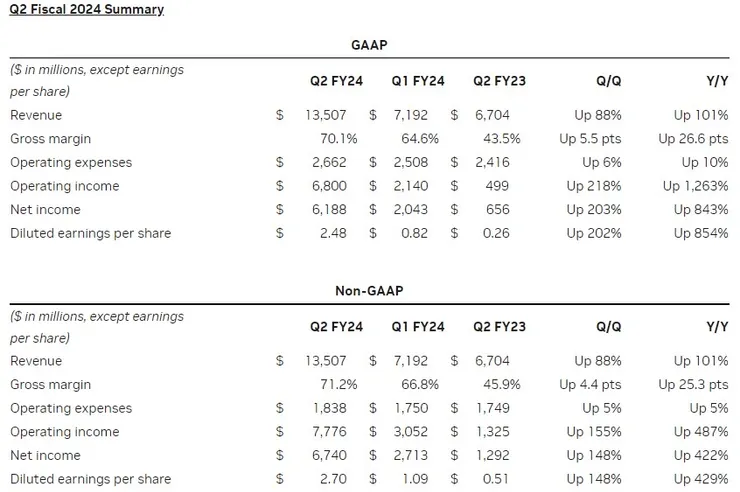Click the Q2 Fiscal 2024 Summary heading

87,10
